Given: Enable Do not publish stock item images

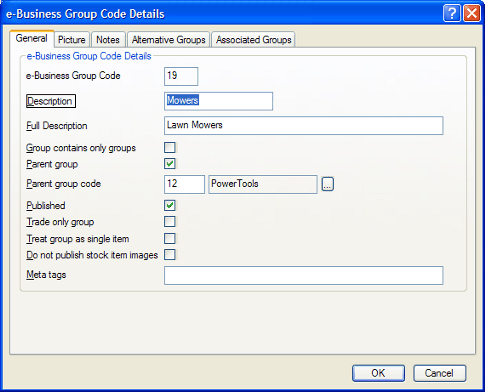Looking at the screenshot, I should (170, 255).
